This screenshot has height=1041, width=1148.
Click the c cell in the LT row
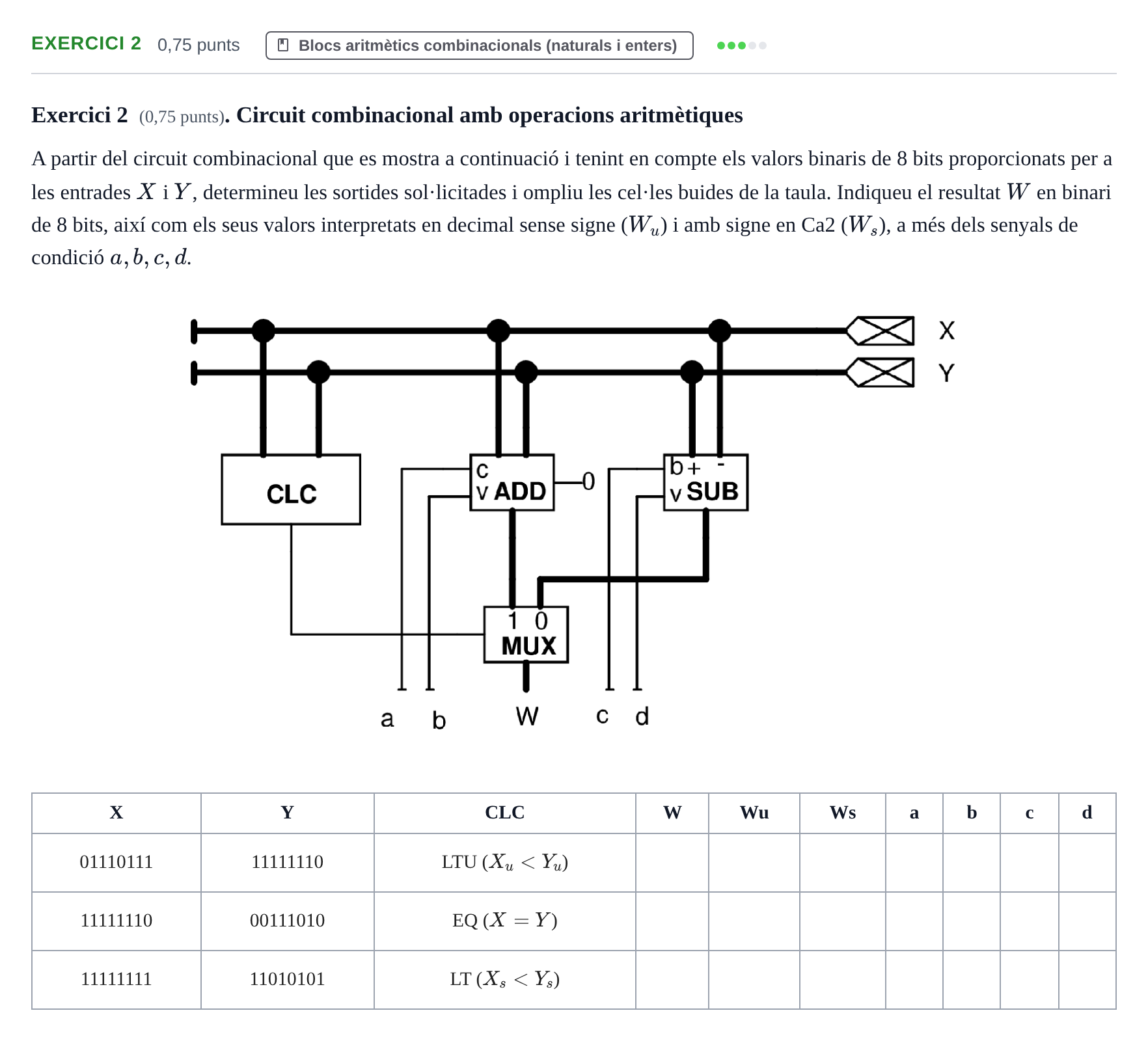(x=1030, y=980)
